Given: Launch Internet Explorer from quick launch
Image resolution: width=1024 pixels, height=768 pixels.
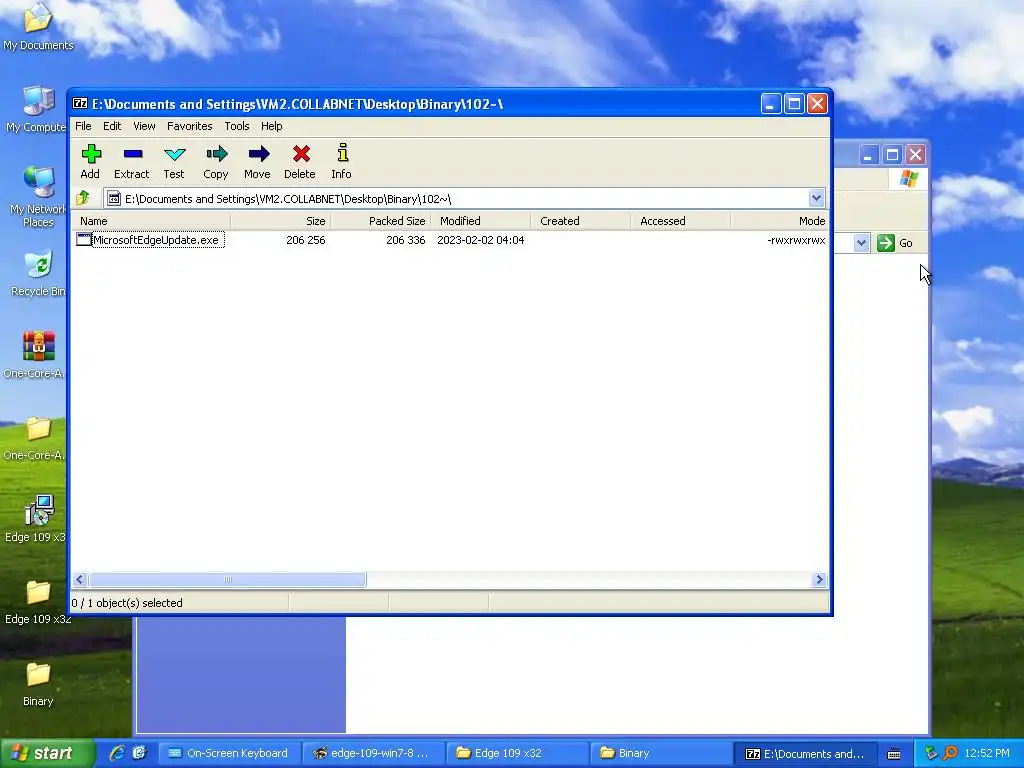Looking at the screenshot, I should 117,753.
